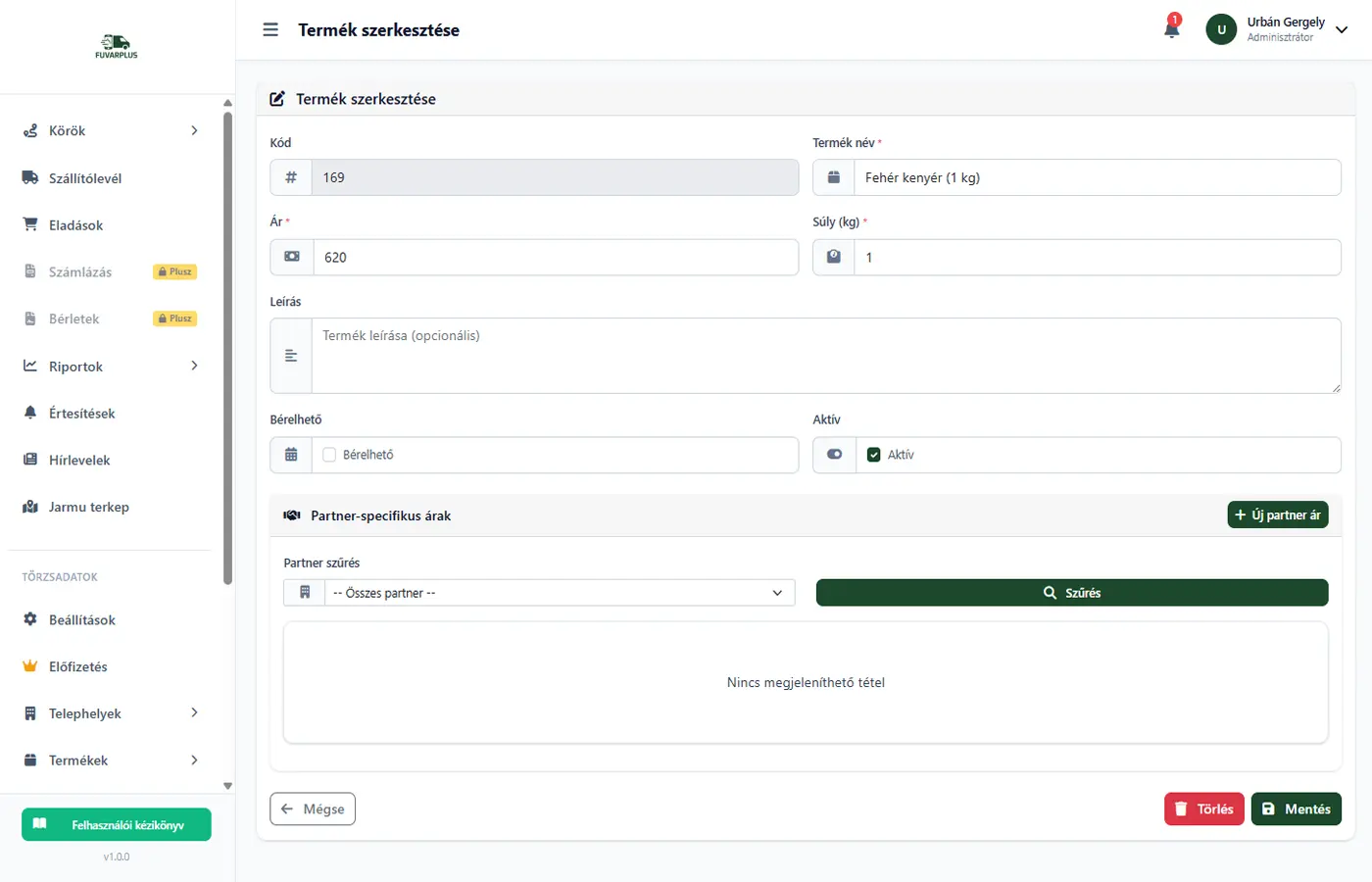Click into the Leírás description field
Image resolution: width=1372 pixels, height=882 pixels.
click(x=825, y=356)
